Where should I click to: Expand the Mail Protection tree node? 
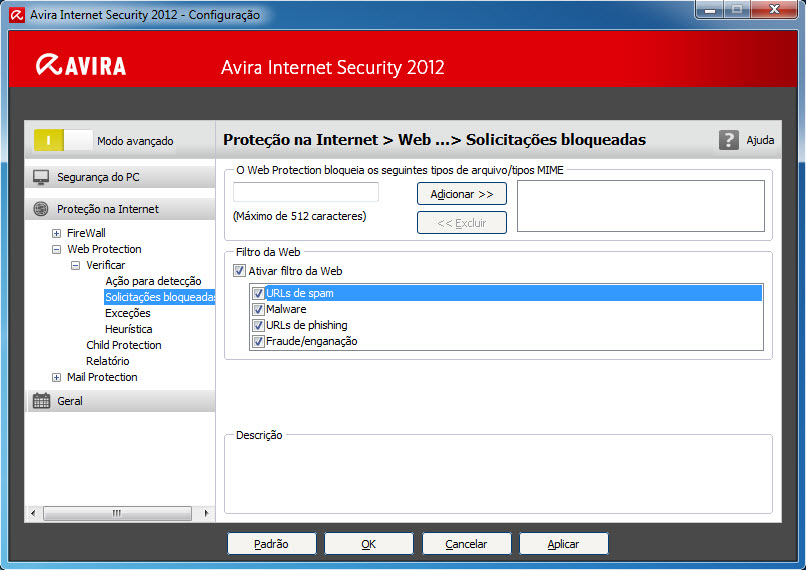tap(57, 377)
